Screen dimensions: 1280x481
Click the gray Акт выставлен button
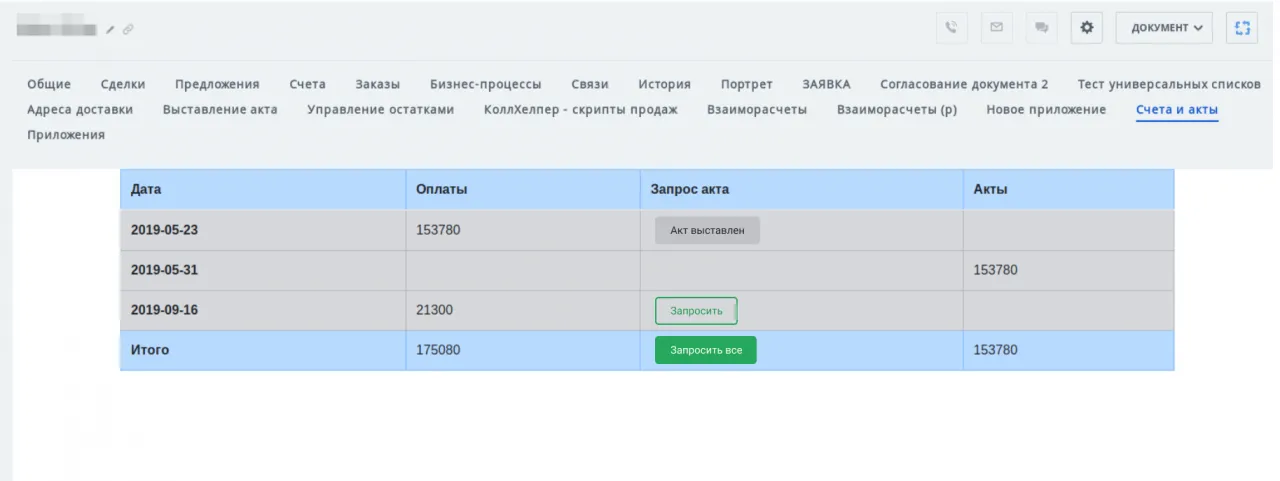(707, 231)
